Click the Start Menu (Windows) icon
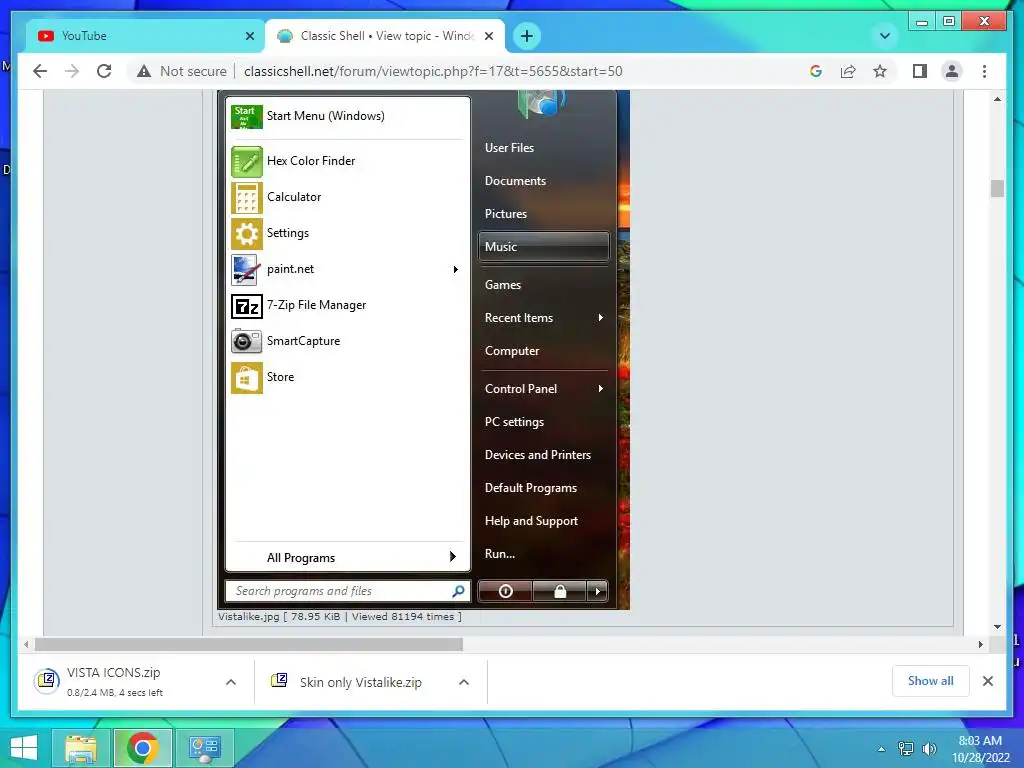 point(247,116)
